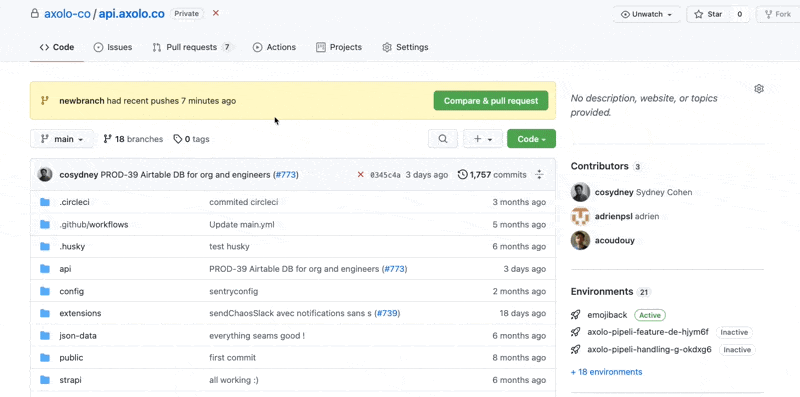Open the public folder
This screenshot has width=800, height=397.
coord(71,358)
